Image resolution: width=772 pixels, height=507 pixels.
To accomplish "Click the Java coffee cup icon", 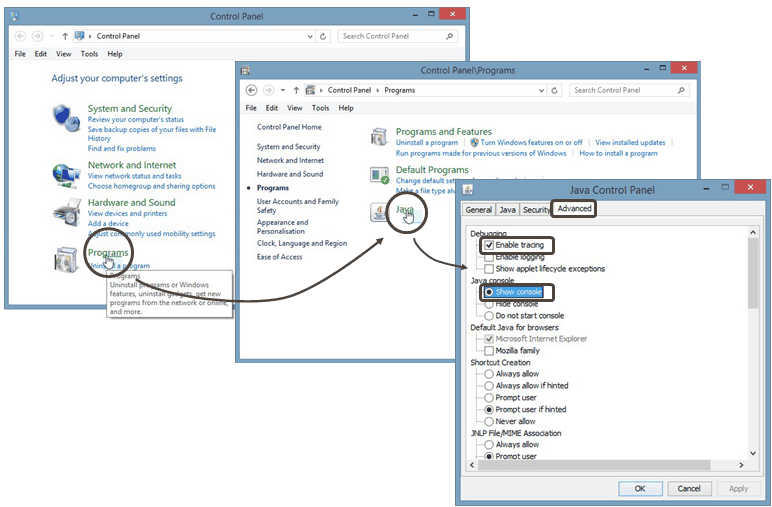I will 379,212.
